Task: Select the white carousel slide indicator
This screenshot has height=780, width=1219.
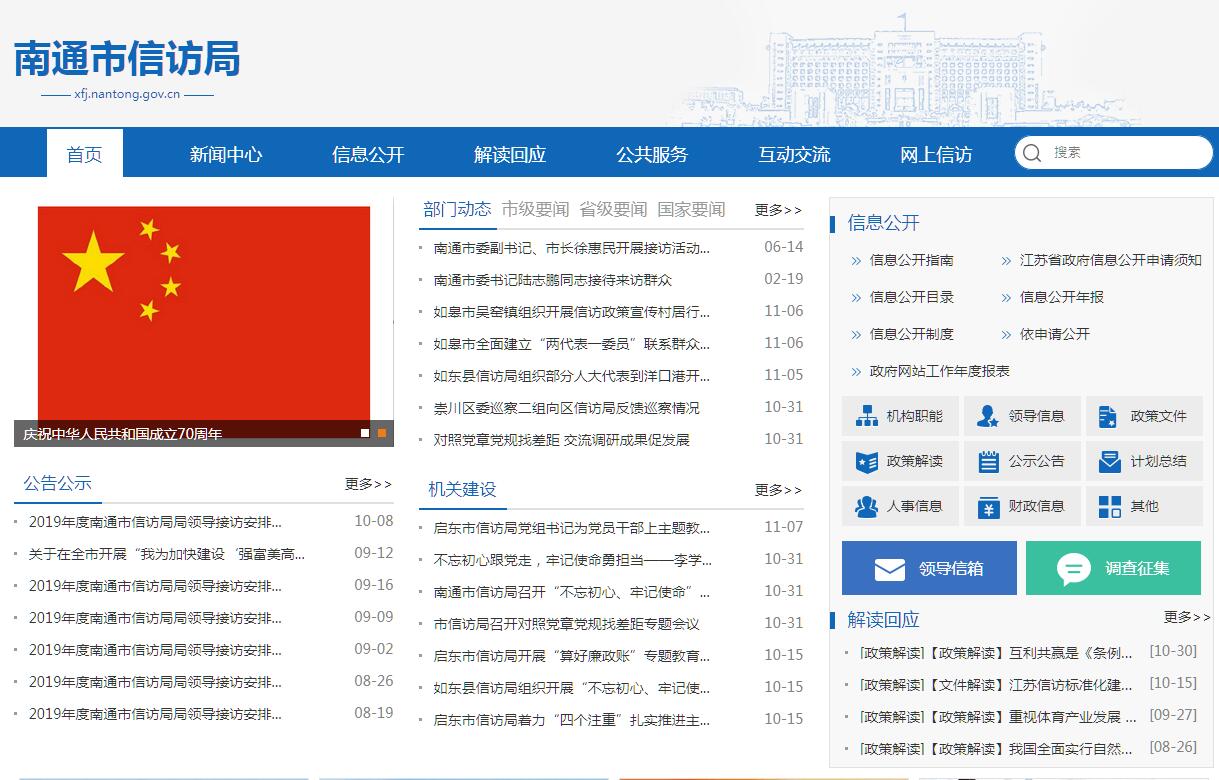Action: coord(365,433)
